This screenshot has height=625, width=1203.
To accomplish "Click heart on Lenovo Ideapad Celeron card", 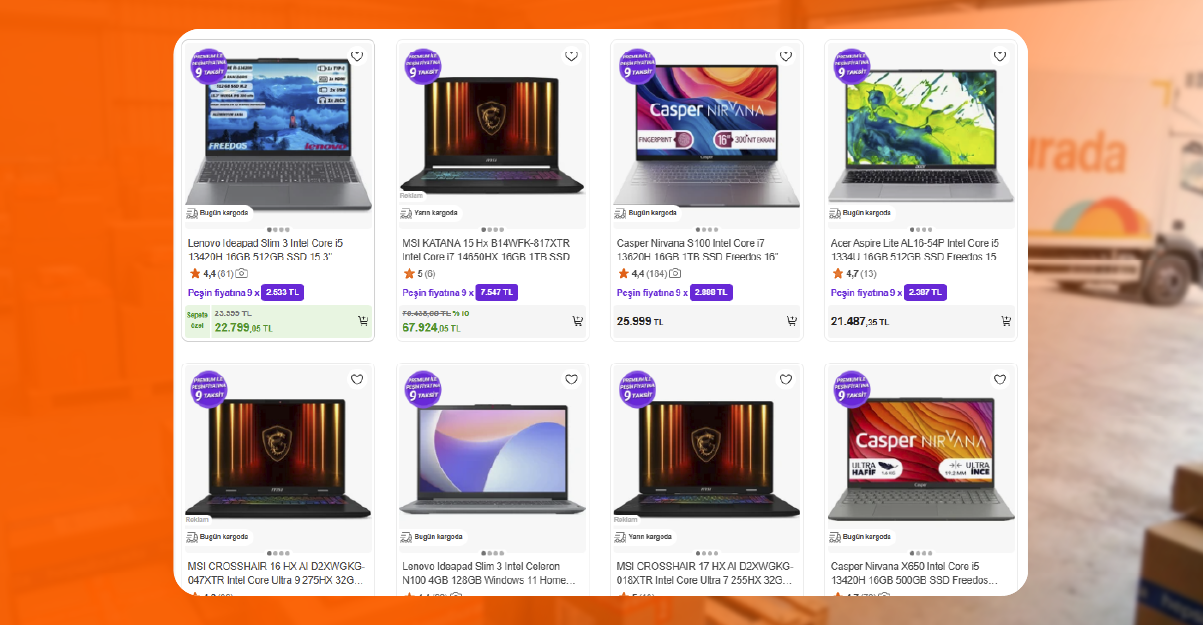I will [571, 379].
